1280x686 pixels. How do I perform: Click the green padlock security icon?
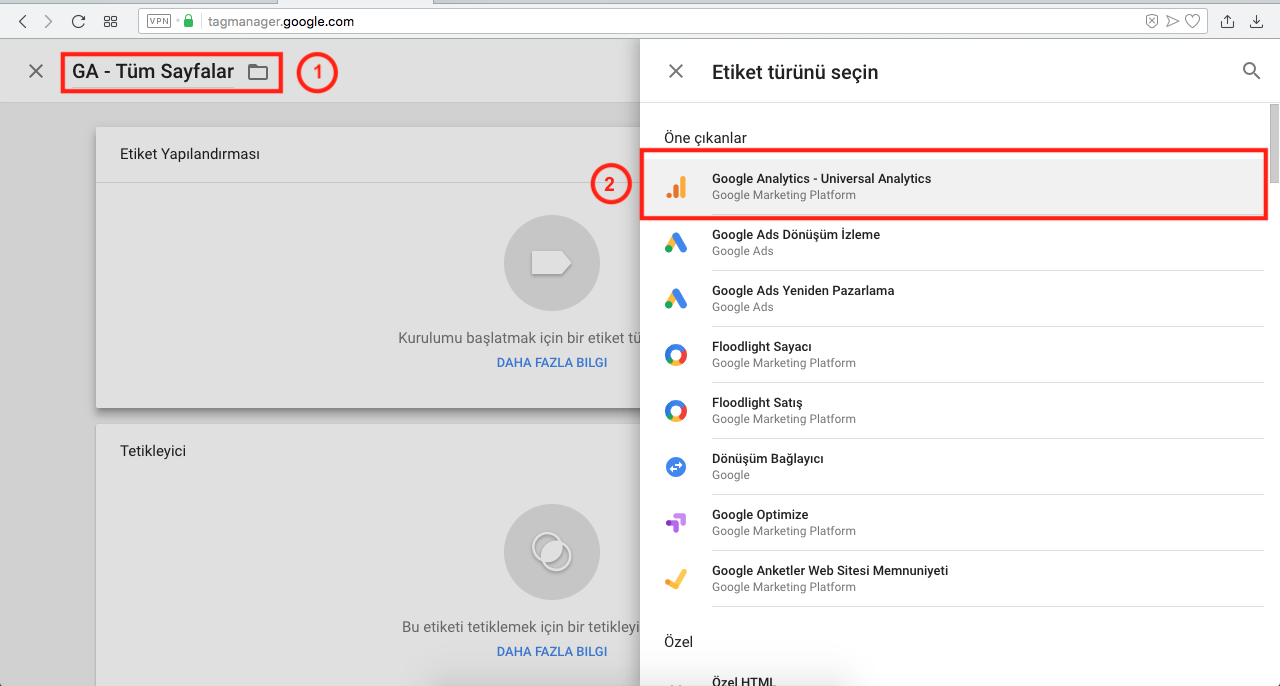click(x=187, y=21)
